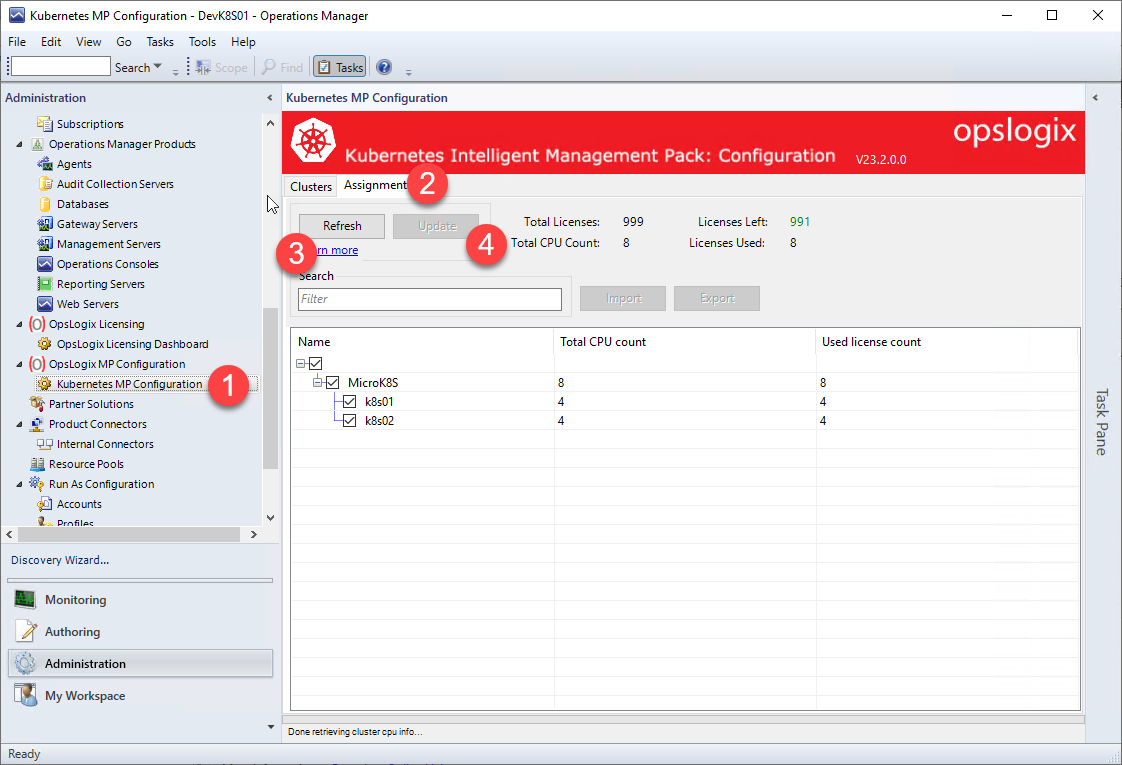Click the Filter search input field
The image size is (1122, 765).
[x=430, y=299]
